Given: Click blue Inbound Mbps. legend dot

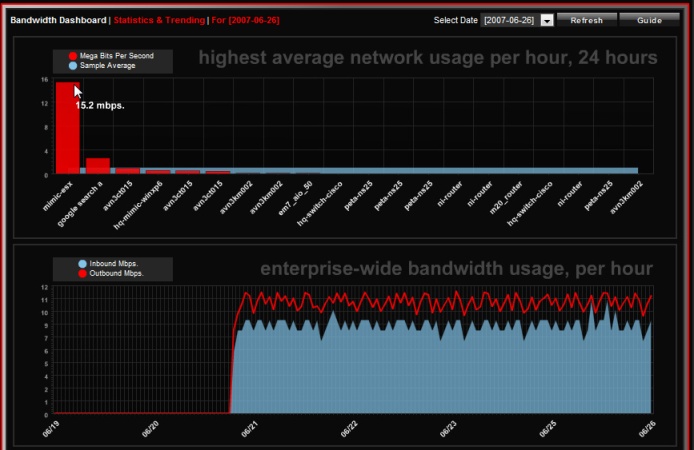Looking at the screenshot, I should tap(82, 264).
